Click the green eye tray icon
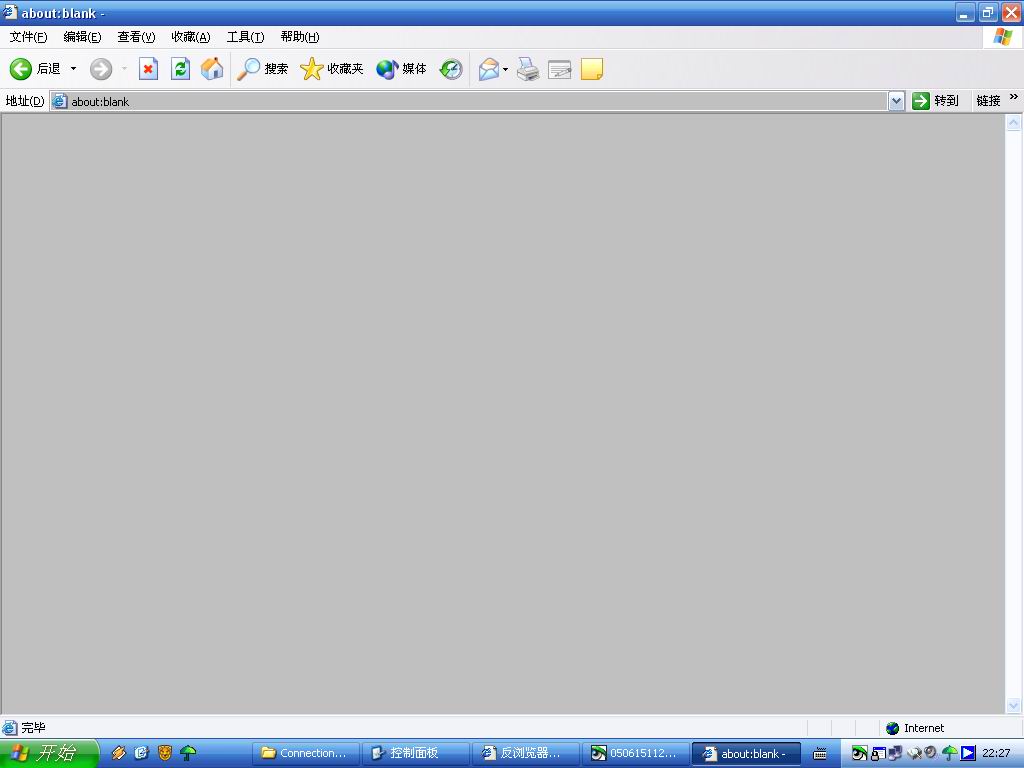1024x768 pixels. 859,754
